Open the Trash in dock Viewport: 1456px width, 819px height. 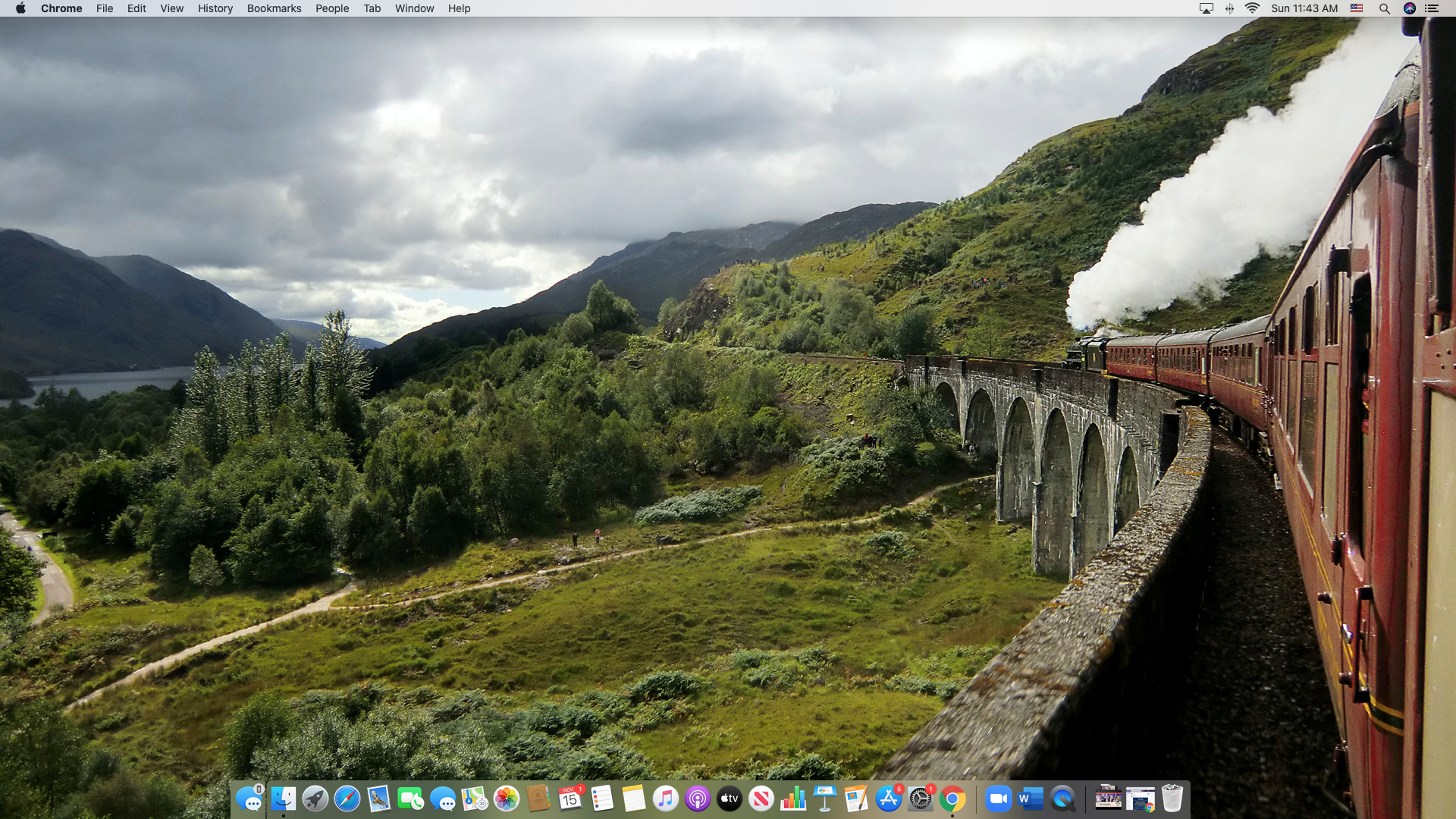point(1172,799)
